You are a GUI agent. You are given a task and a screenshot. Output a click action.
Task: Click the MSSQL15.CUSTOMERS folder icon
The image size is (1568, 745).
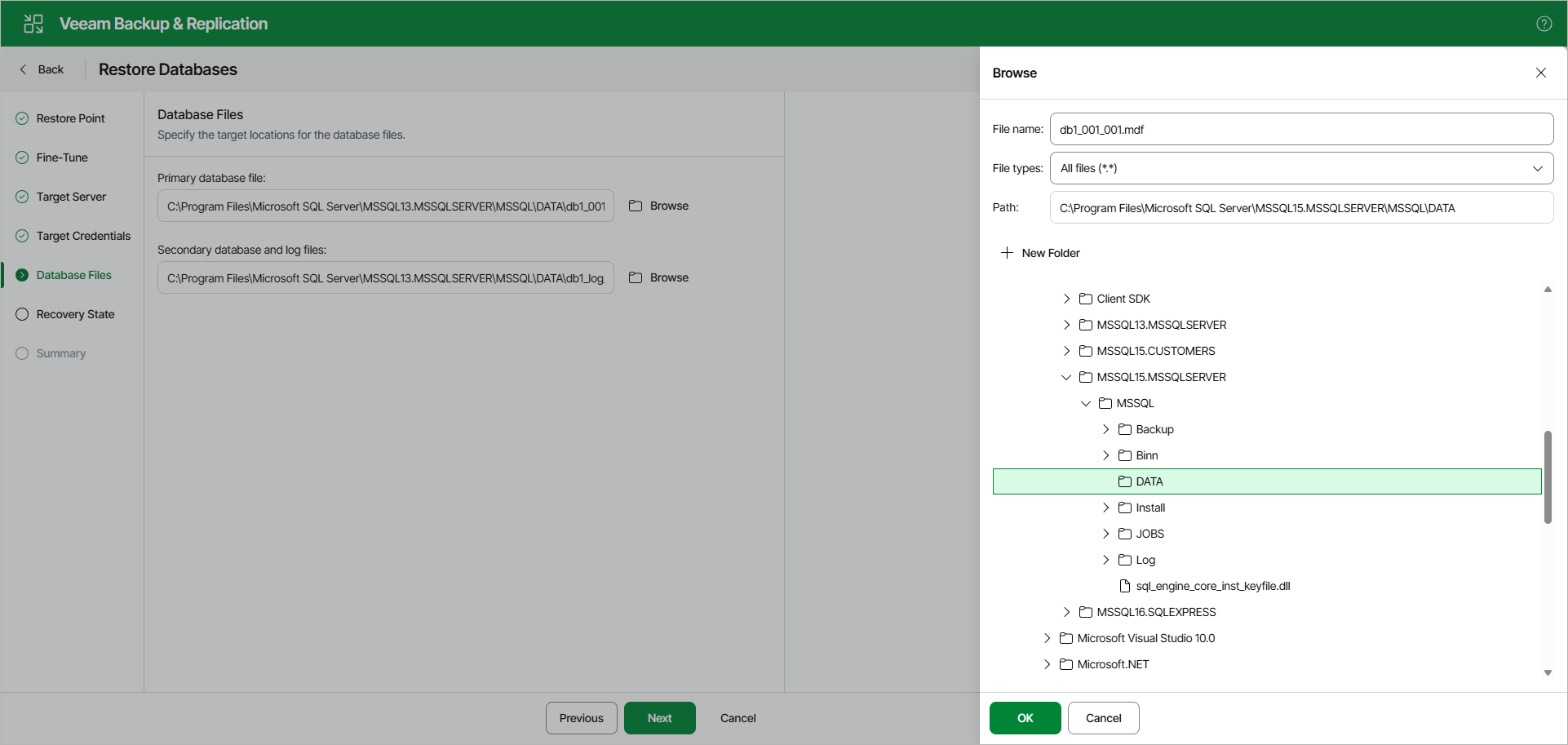pyautogui.click(x=1086, y=351)
